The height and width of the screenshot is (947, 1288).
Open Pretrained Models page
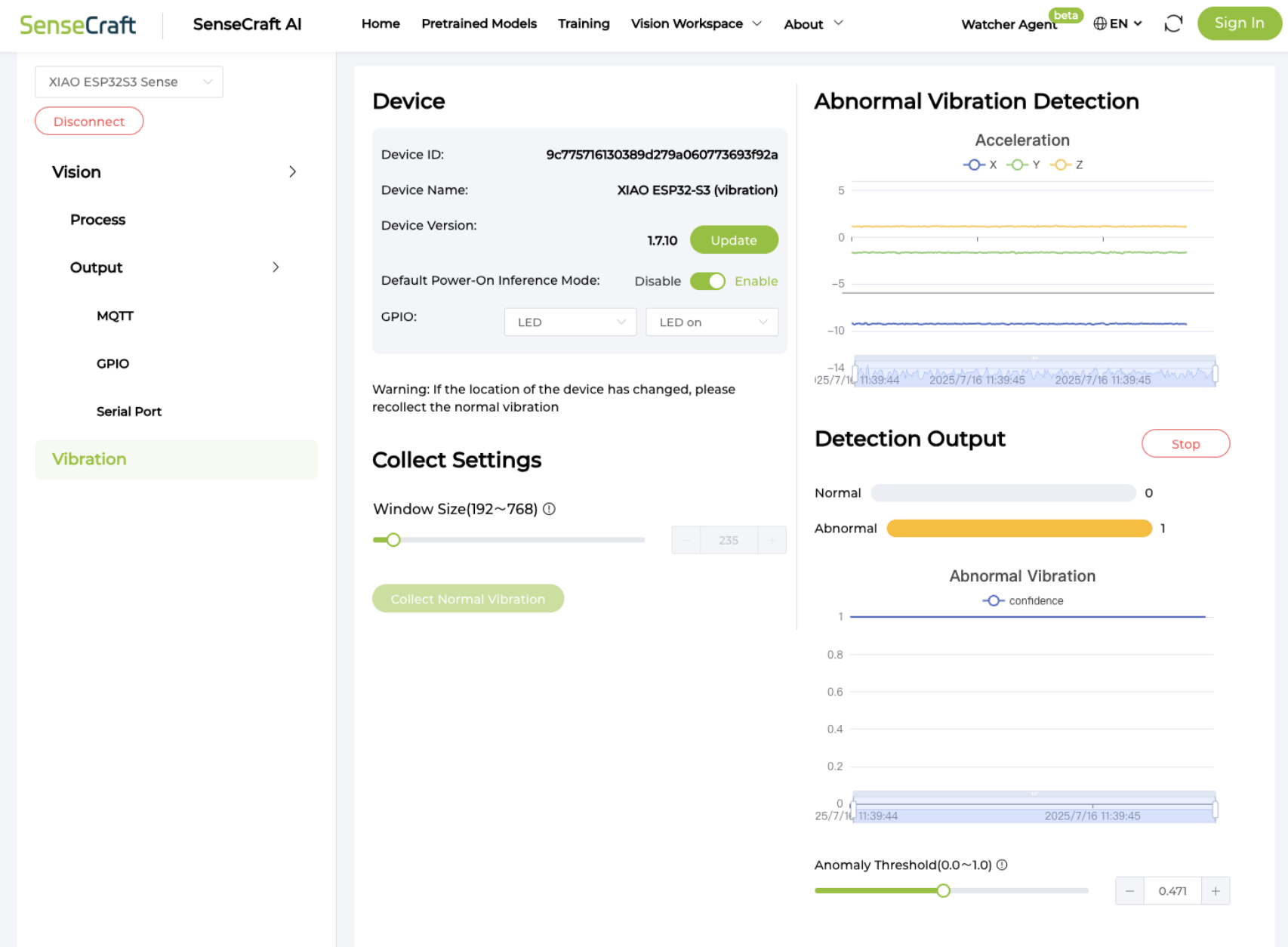[479, 23]
